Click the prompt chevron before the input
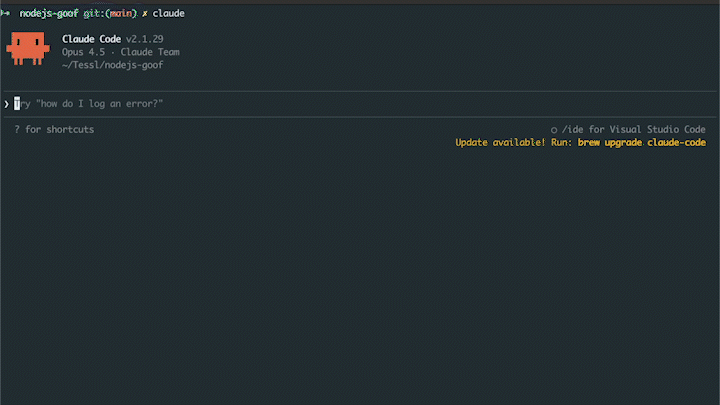The height and width of the screenshot is (405, 720). [x=6, y=104]
